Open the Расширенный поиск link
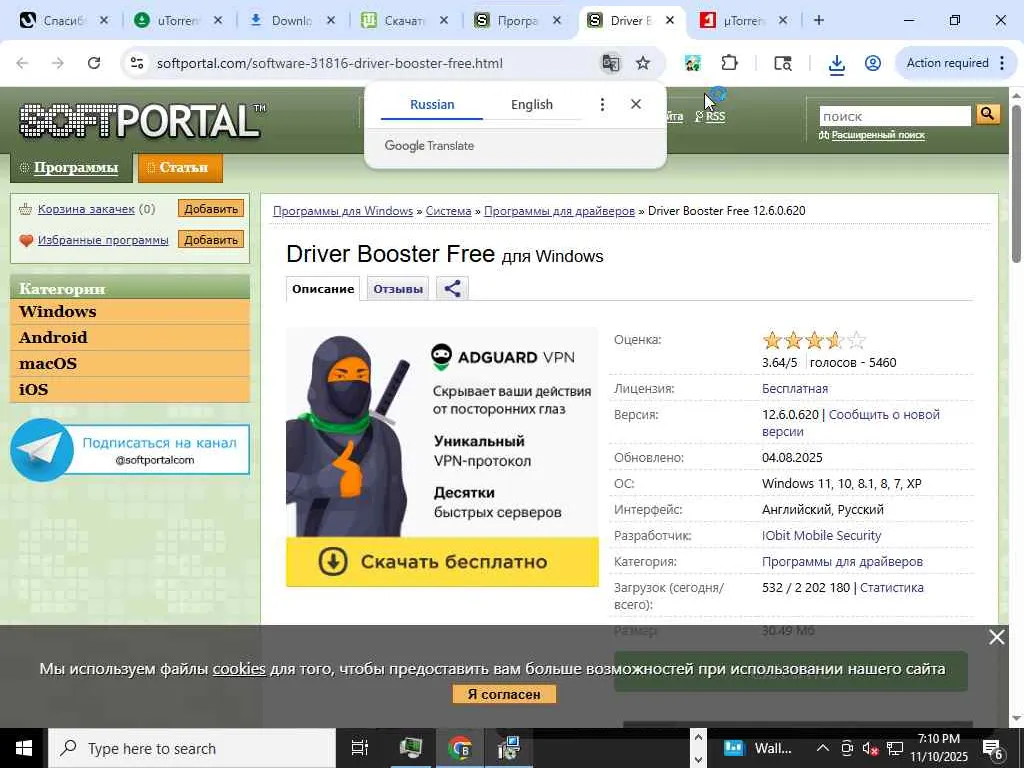 (878, 135)
